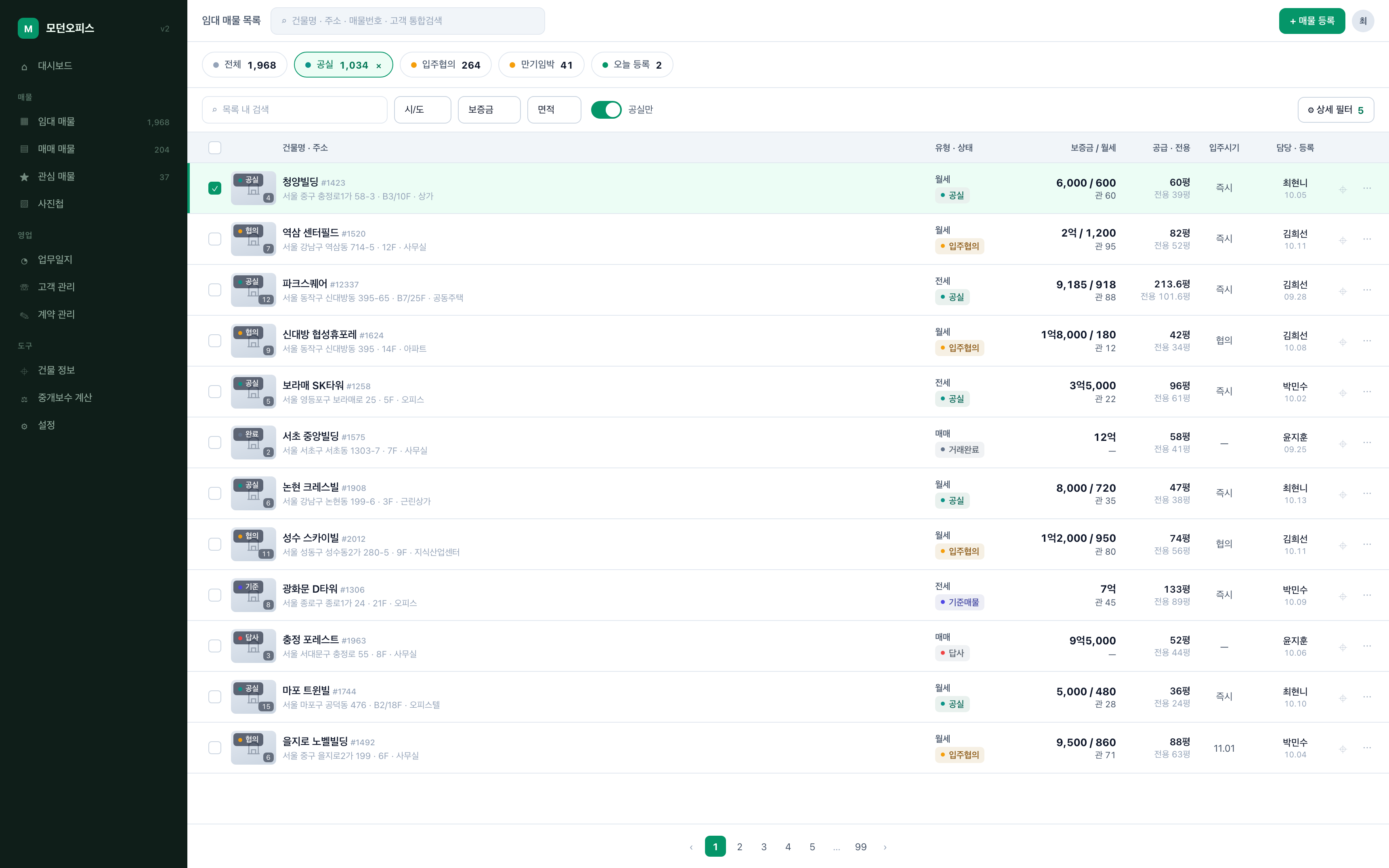Click the 사진첩 sidebar icon
Viewport: 1389px width, 868px height.
tap(24, 204)
